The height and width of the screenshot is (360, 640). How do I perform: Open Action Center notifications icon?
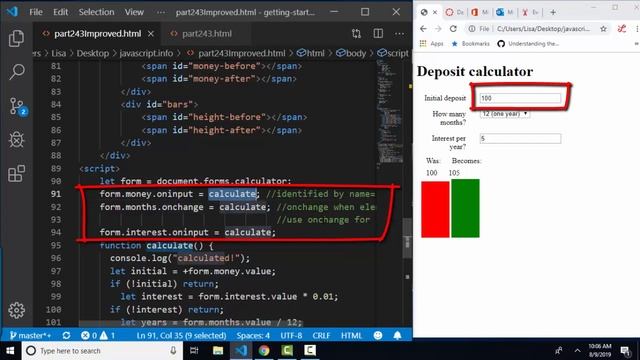625,351
